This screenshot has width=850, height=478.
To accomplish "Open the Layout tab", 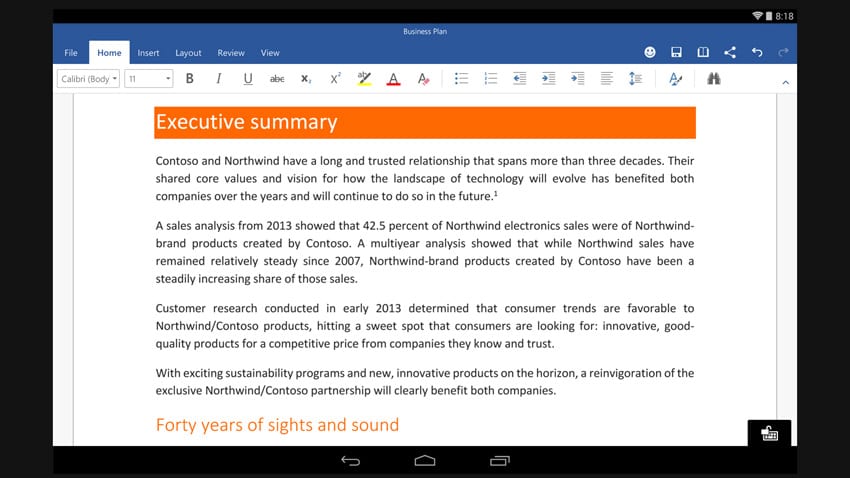I will pyautogui.click(x=188, y=53).
